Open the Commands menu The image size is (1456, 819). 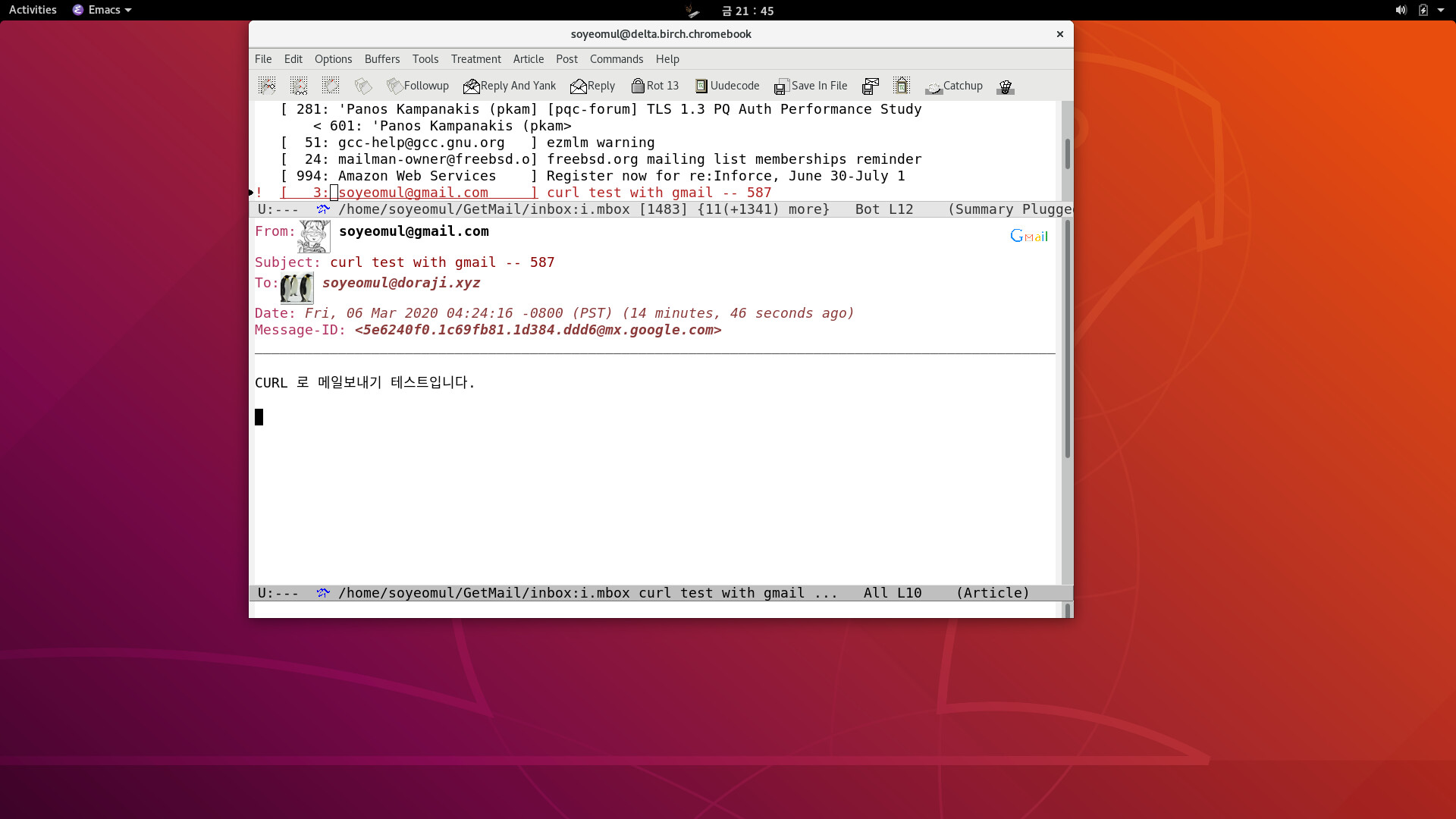pyautogui.click(x=617, y=59)
